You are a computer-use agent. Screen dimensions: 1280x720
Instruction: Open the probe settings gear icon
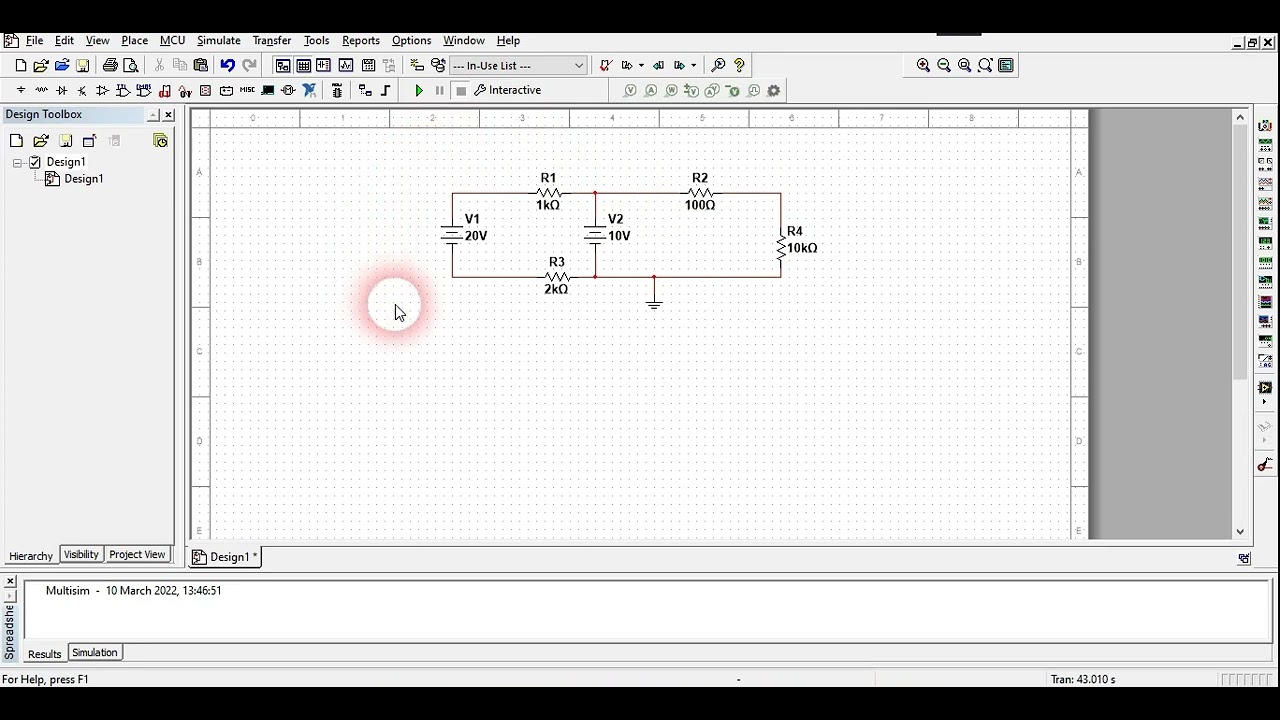[773, 90]
